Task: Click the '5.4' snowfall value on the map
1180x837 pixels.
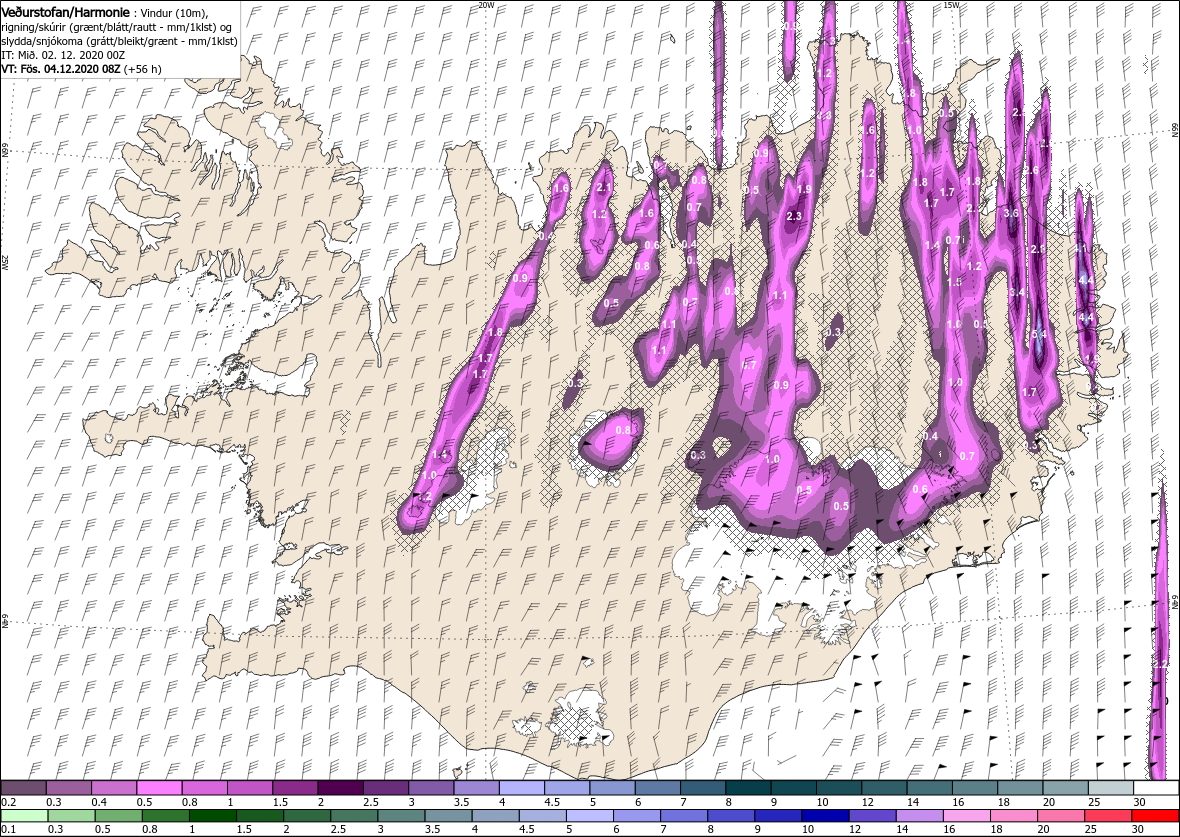Action: (x=1039, y=335)
